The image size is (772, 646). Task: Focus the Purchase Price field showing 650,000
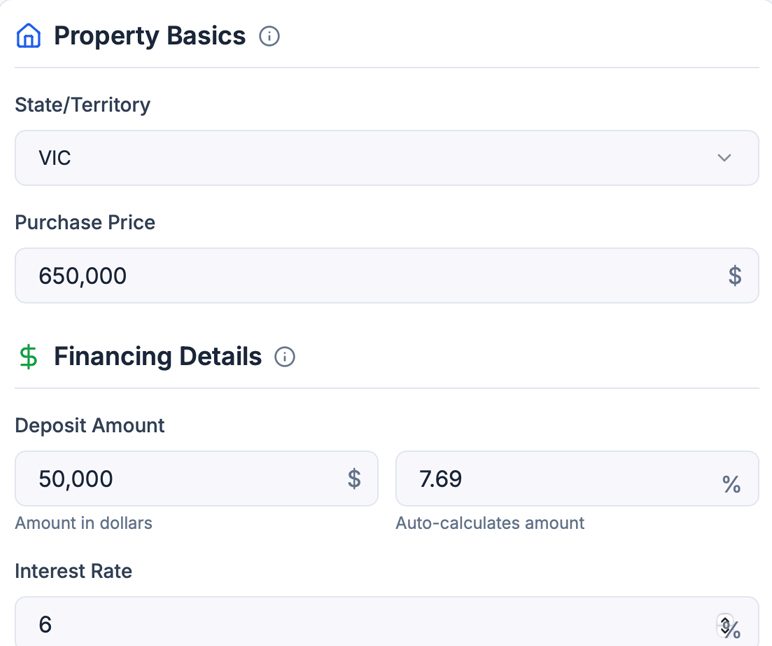click(370, 276)
